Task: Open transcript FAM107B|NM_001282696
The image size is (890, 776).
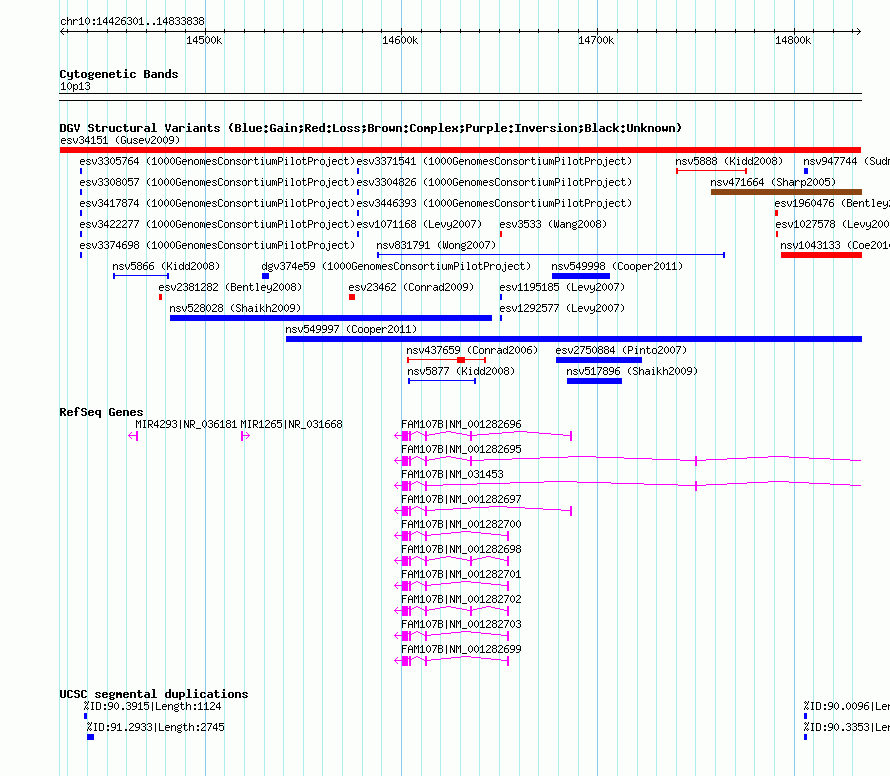Action: (461, 424)
